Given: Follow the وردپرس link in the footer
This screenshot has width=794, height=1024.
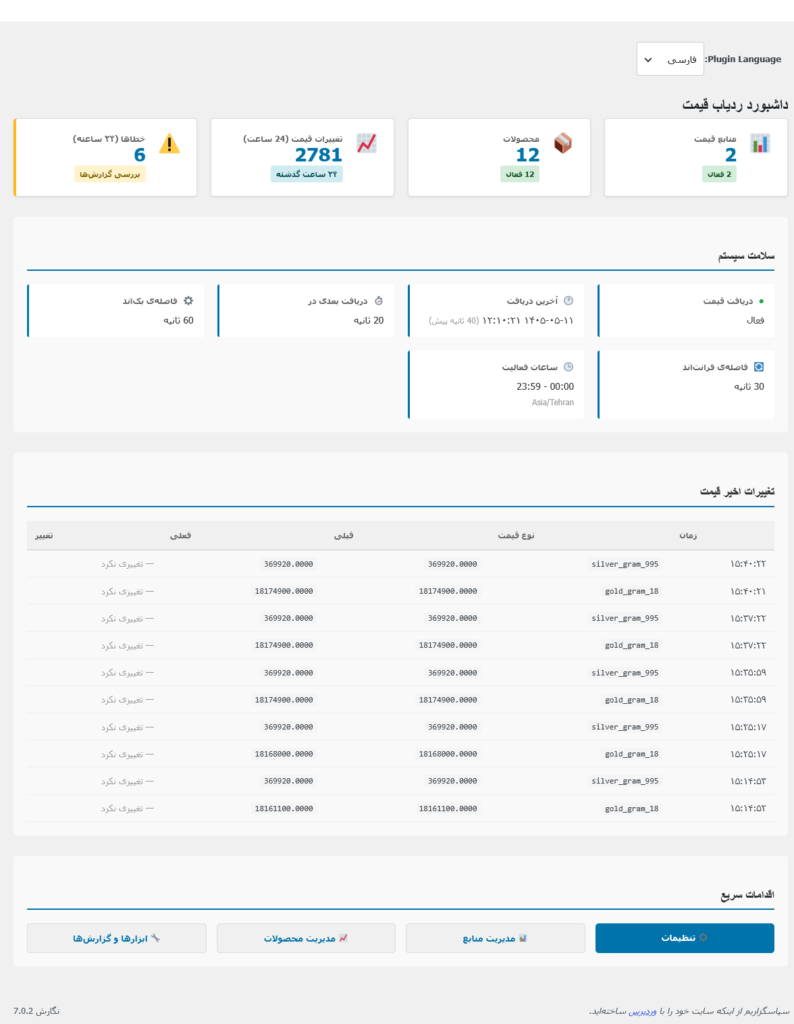Looking at the screenshot, I should (643, 1011).
